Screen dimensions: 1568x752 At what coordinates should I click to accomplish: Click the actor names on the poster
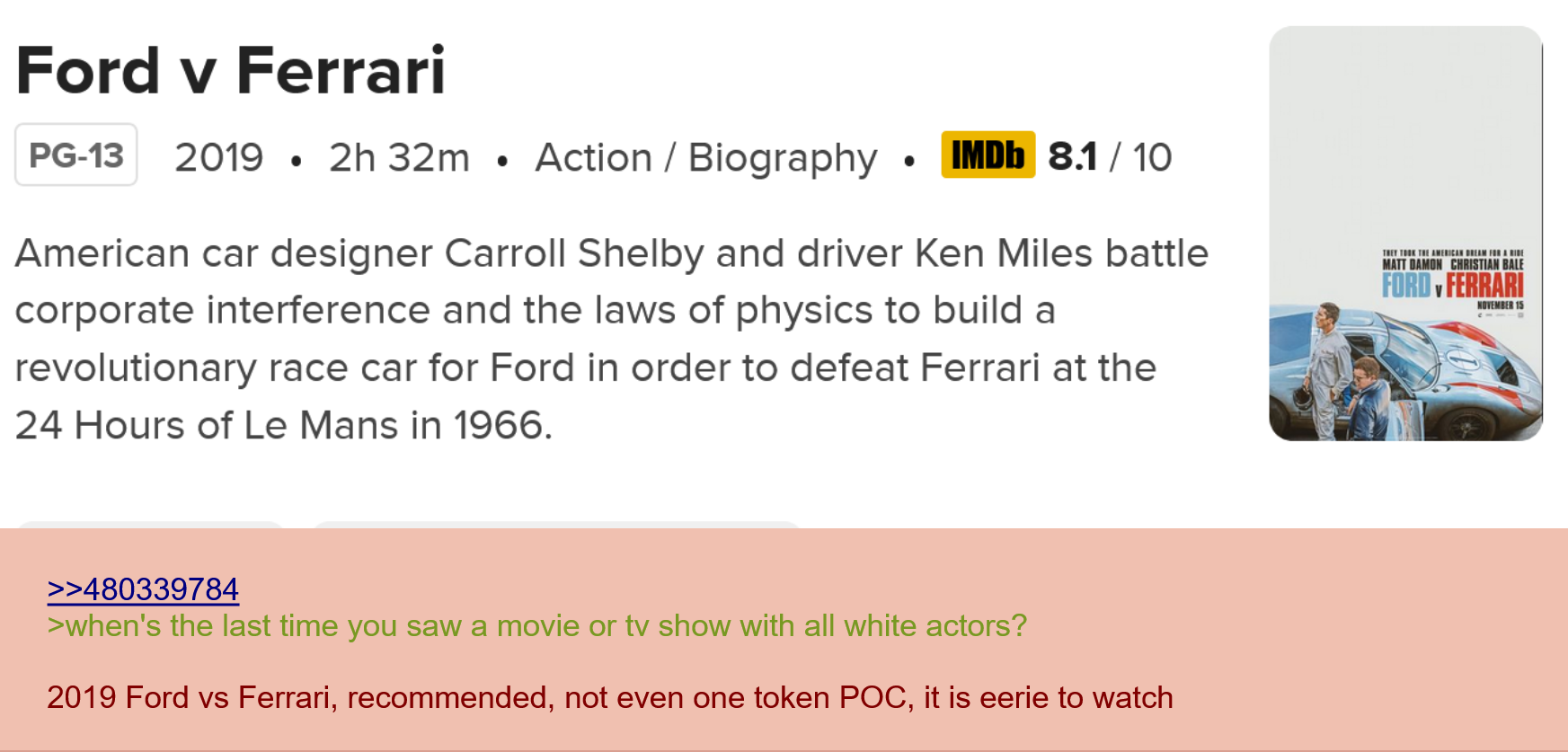(x=1452, y=264)
